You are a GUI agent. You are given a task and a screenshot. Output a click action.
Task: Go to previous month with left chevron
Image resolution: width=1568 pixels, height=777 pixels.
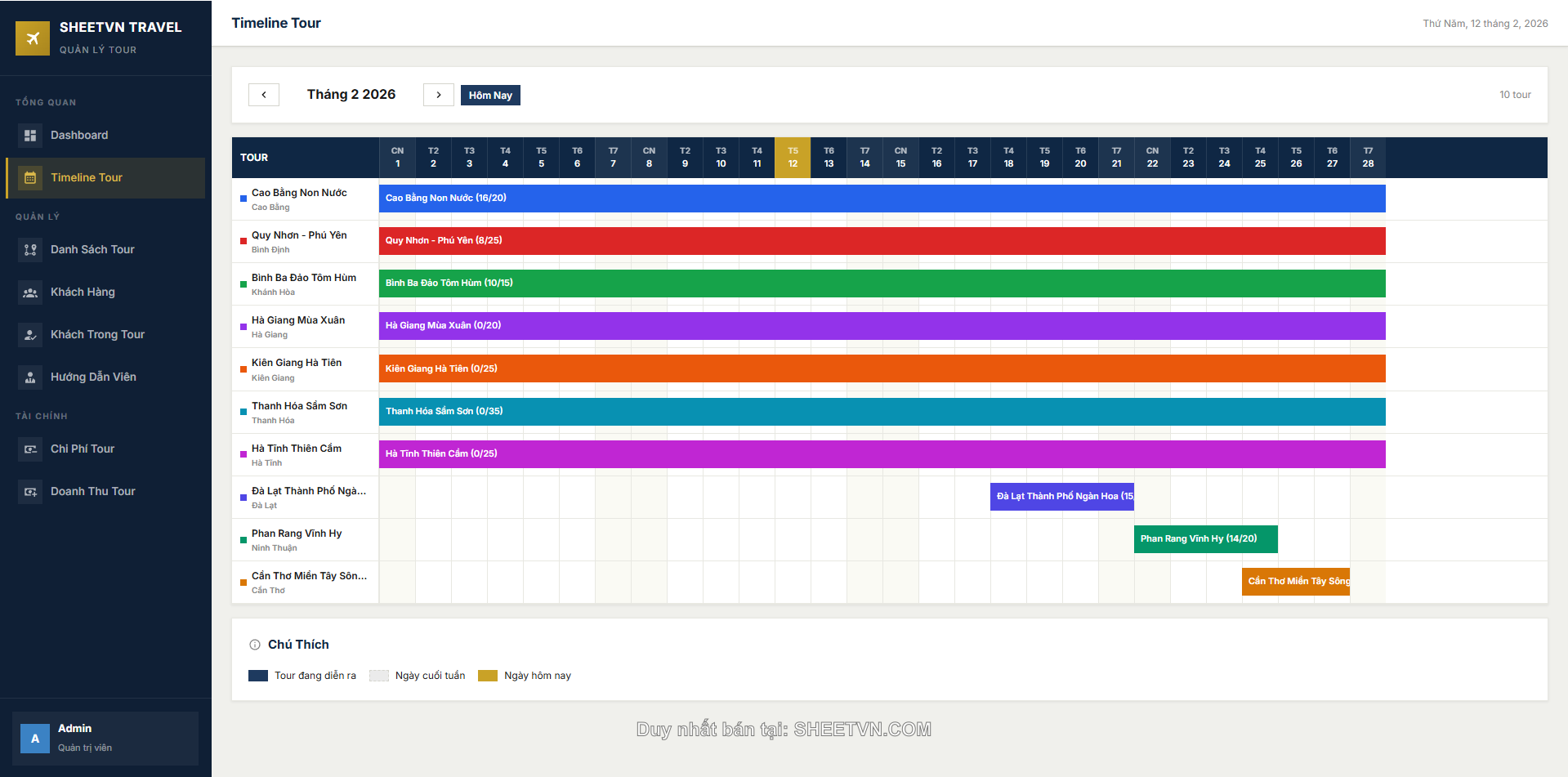(x=264, y=95)
